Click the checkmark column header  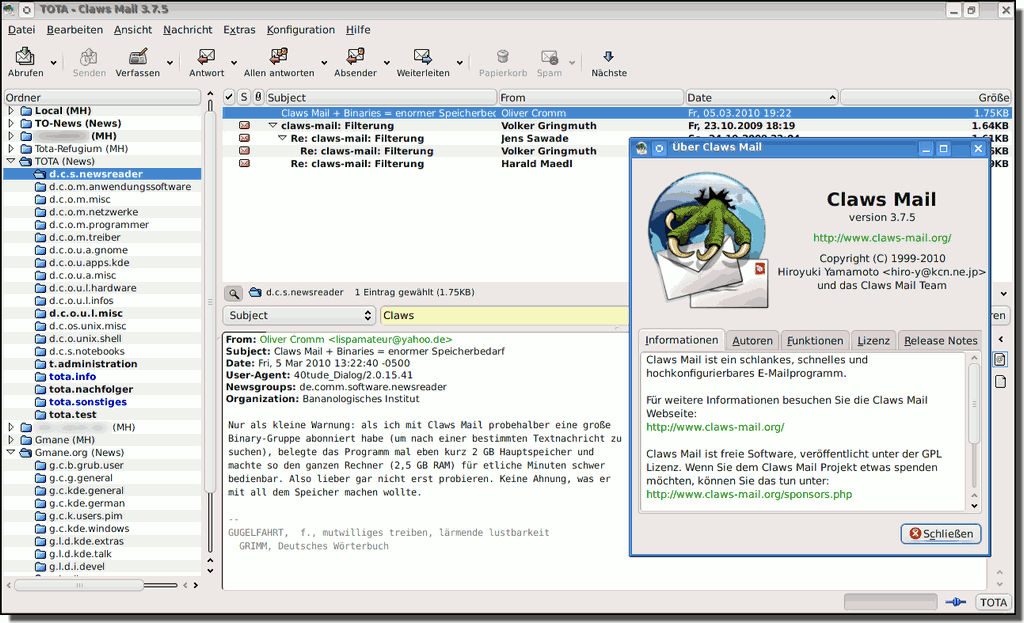tap(228, 97)
